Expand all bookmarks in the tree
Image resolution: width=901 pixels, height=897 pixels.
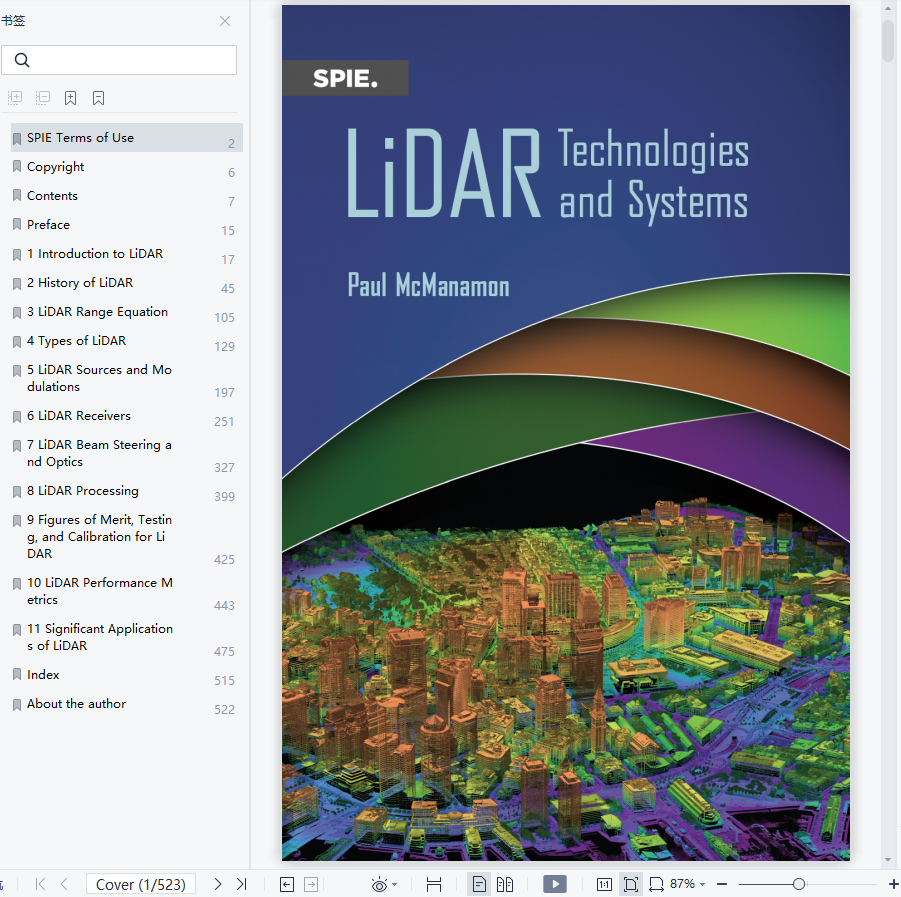click(x=16, y=98)
